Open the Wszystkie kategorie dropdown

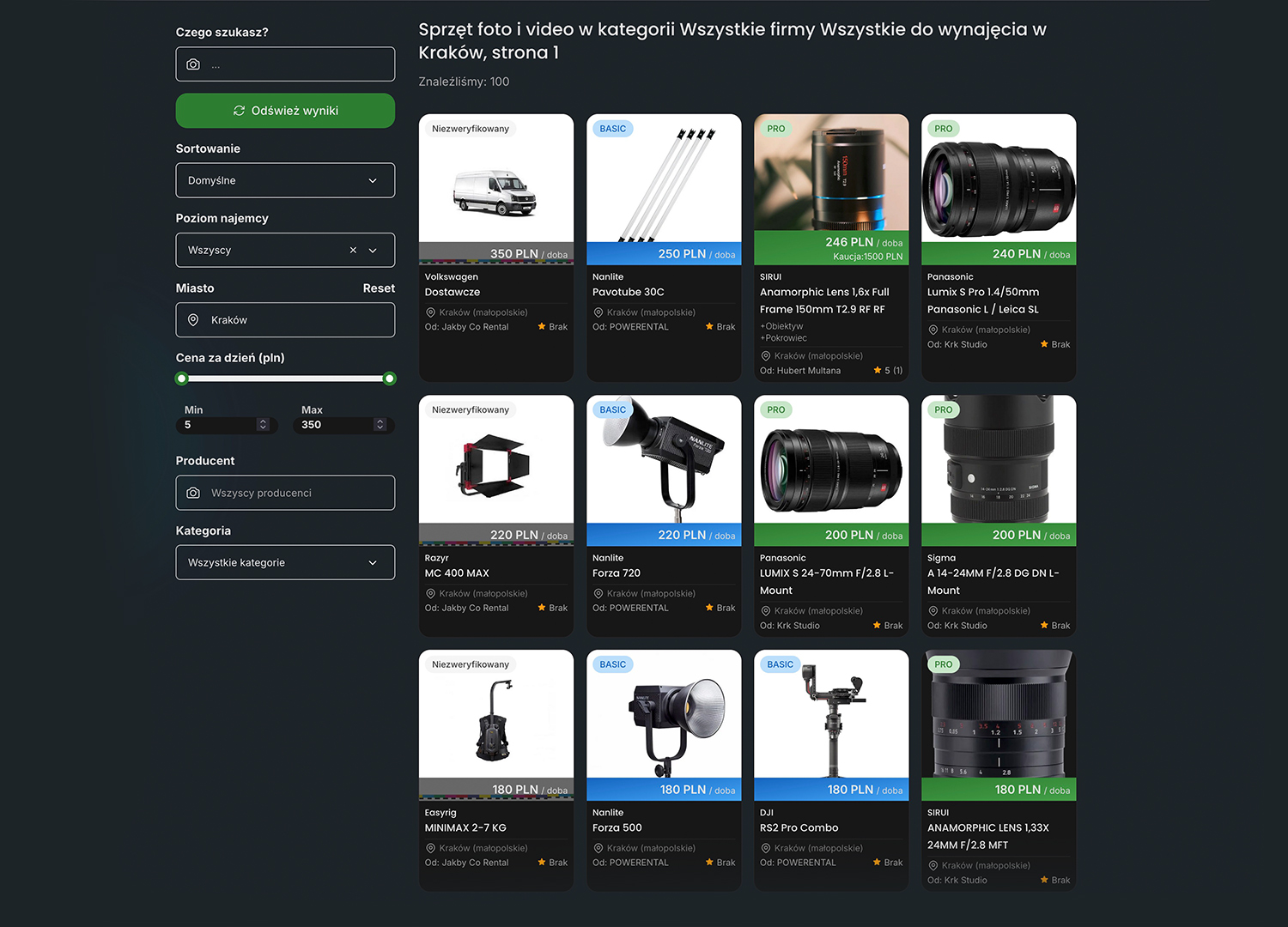285,563
